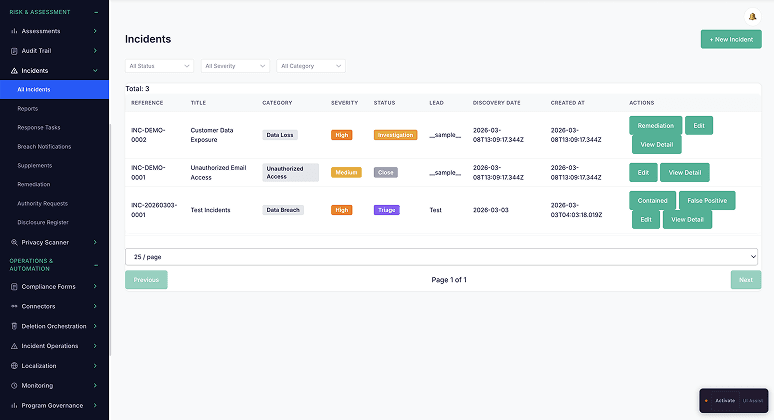Click the Privacy Scanner magnifier icon

point(13,242)
